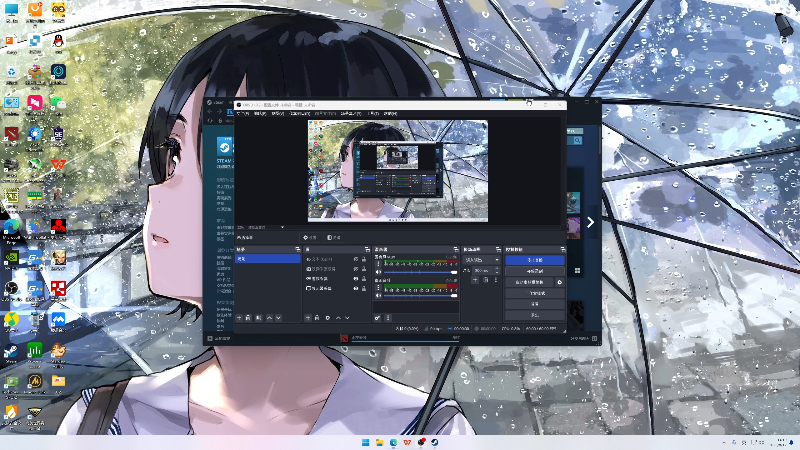This screenshot has width=800, height=450.
Task: Open the File (文件) menu in OBS
Action: (243, 114)
